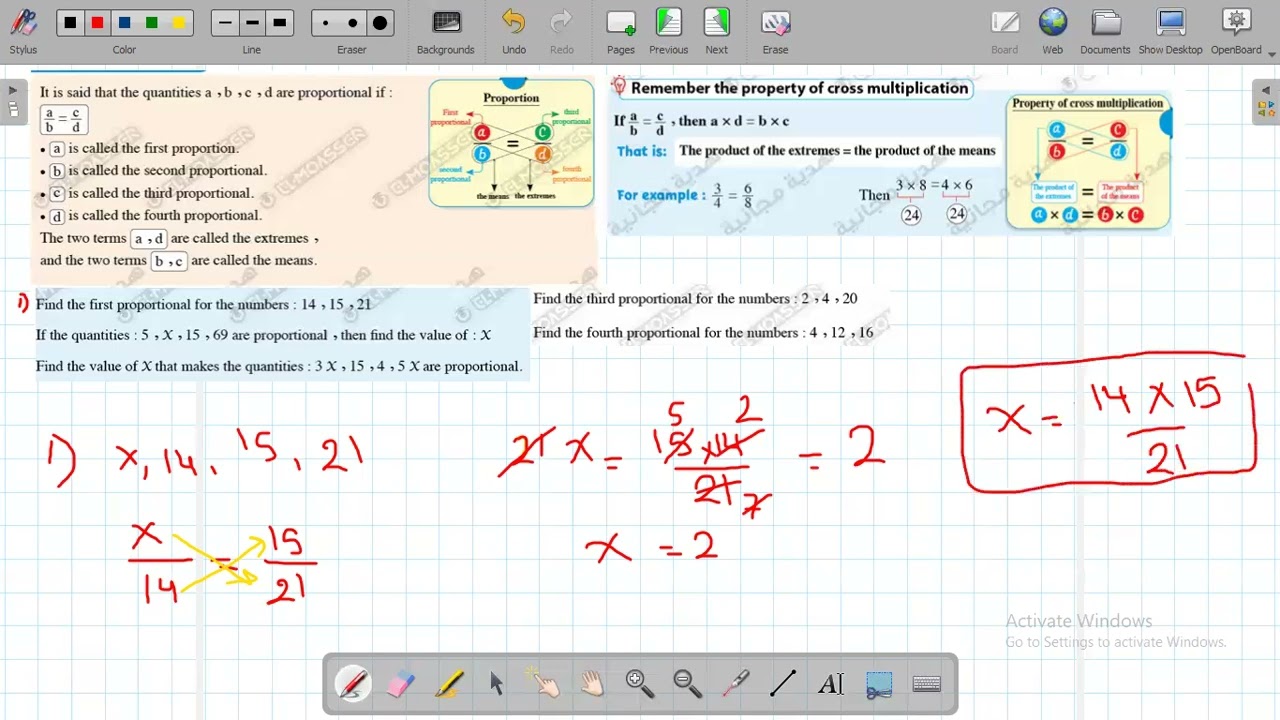Undo the last stroke
The image size is (1280, 720).
point(514,31)
